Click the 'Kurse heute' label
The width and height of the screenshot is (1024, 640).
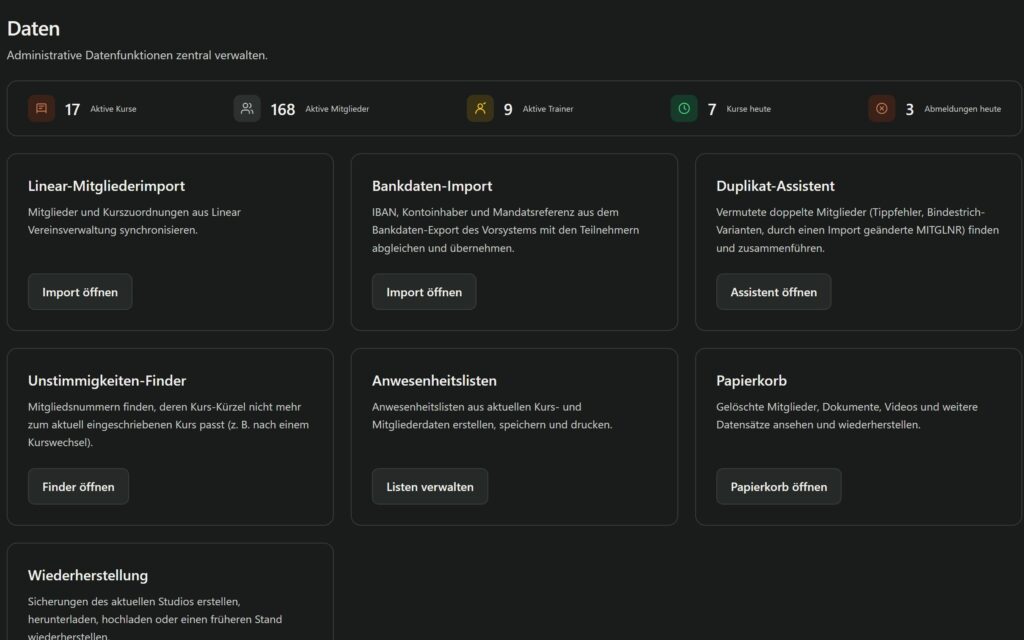pyautogui.click(x=748, y=109)
